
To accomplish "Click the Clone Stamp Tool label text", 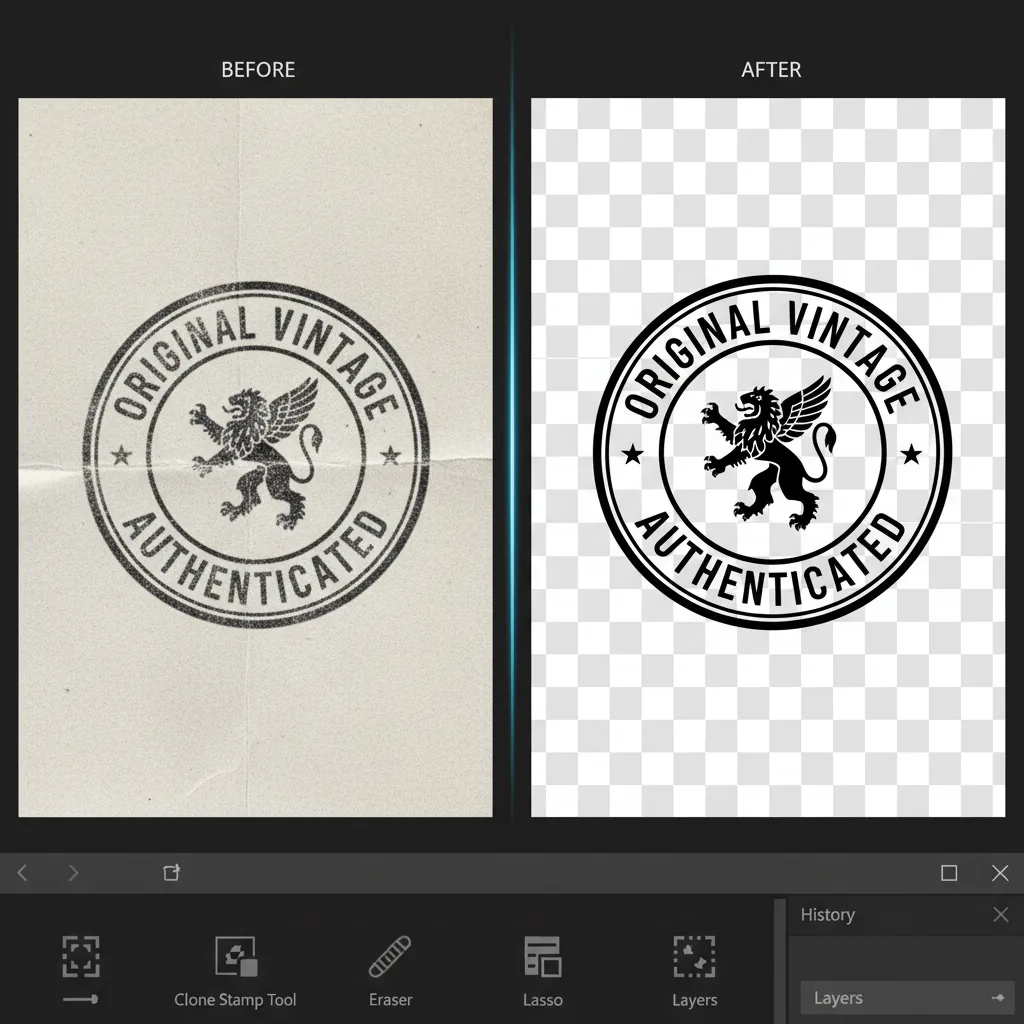I will [235, 999].
